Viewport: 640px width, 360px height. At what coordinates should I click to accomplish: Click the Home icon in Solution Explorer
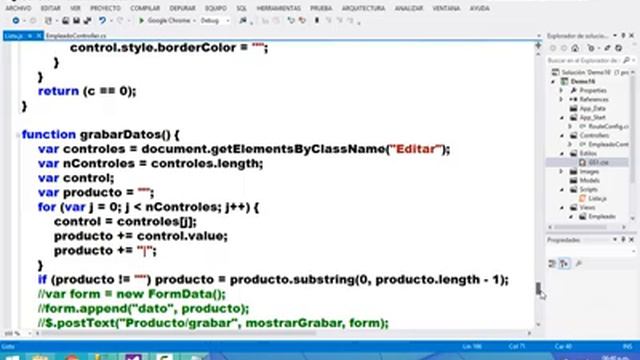coord(575,48)
